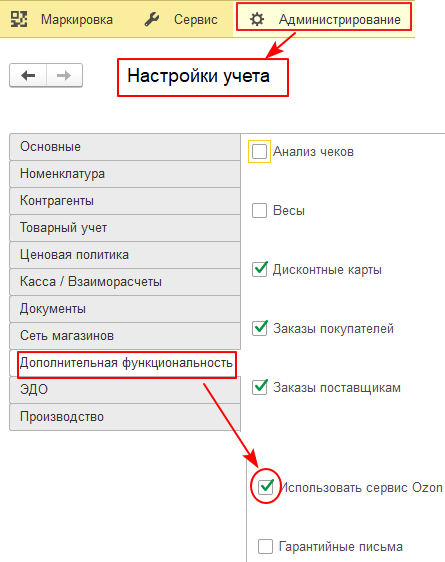Image resolution: width=445 pixels, height=562 pixels.
Task: Open the Сервис menu section
Action: click(196, 19)
